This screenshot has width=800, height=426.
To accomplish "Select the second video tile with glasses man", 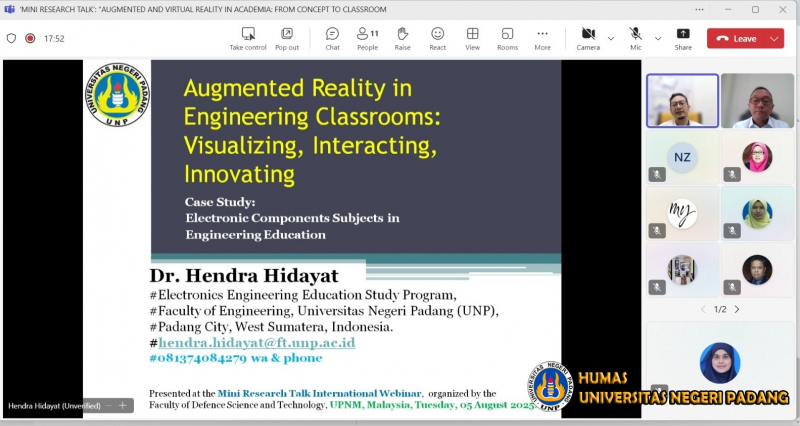I will coord(757,101).
